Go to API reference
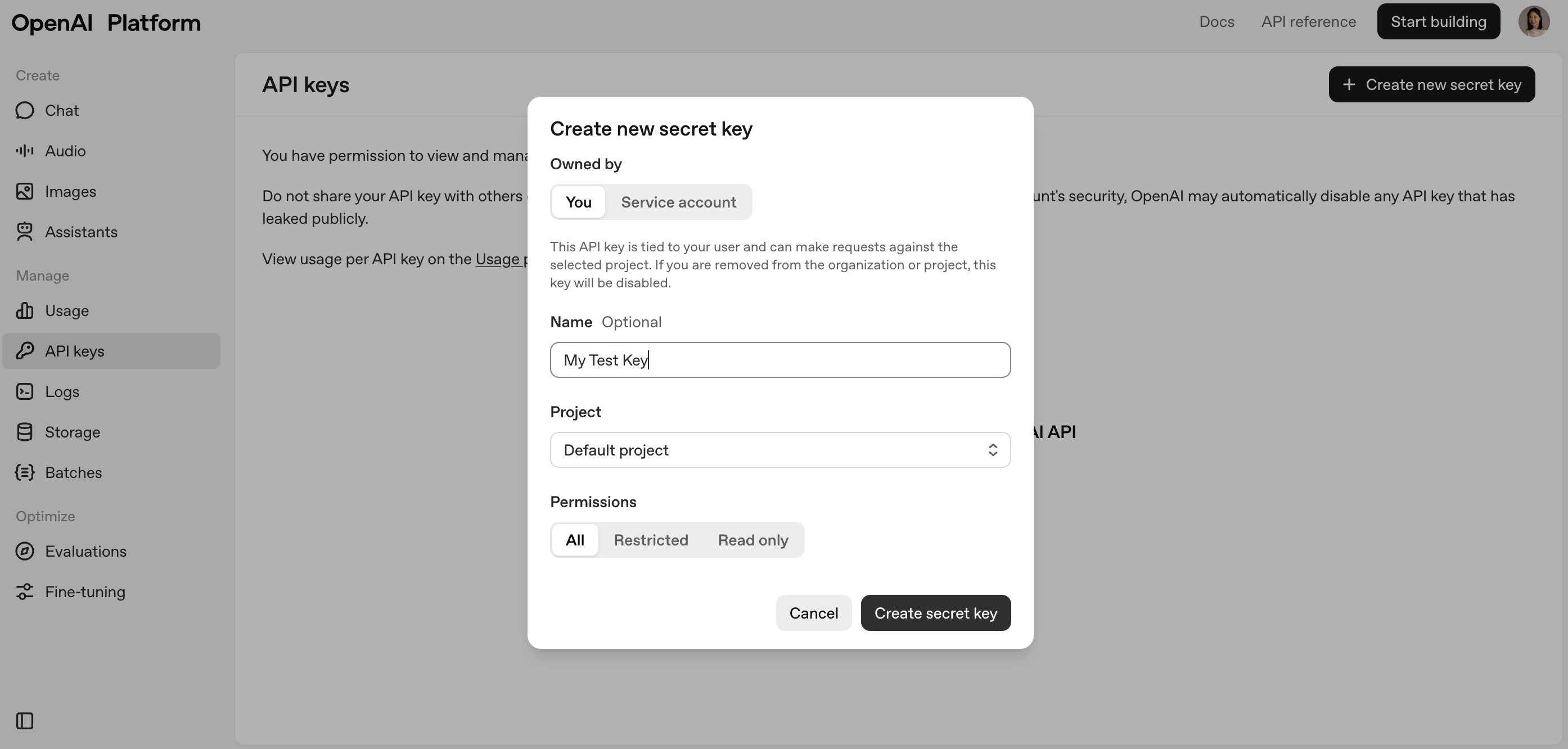This screenshot has height=749, width=1568. click(1308, 21)
